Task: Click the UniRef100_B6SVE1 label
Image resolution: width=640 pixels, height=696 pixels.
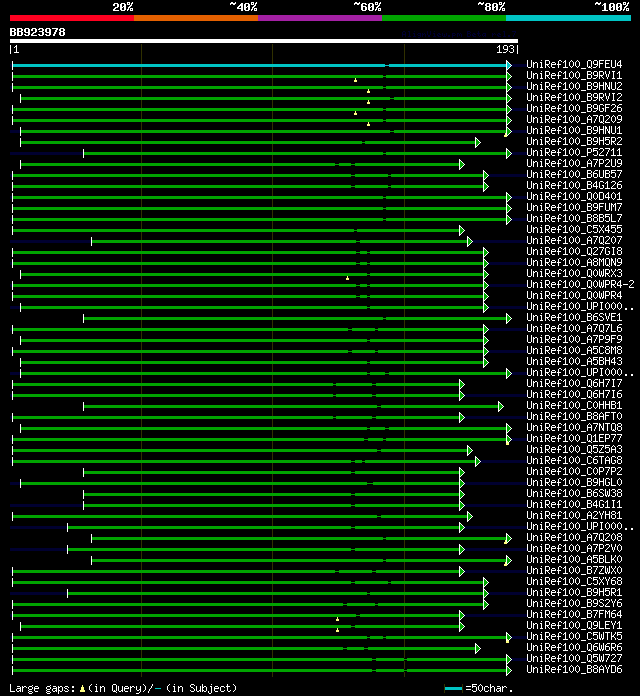Action: 574,317
